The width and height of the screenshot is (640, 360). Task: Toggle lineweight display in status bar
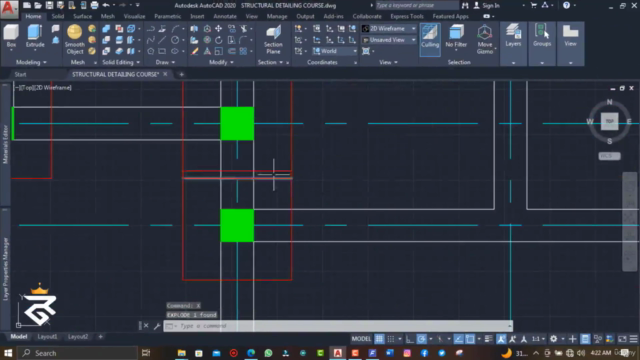click(x=489, y=339)
